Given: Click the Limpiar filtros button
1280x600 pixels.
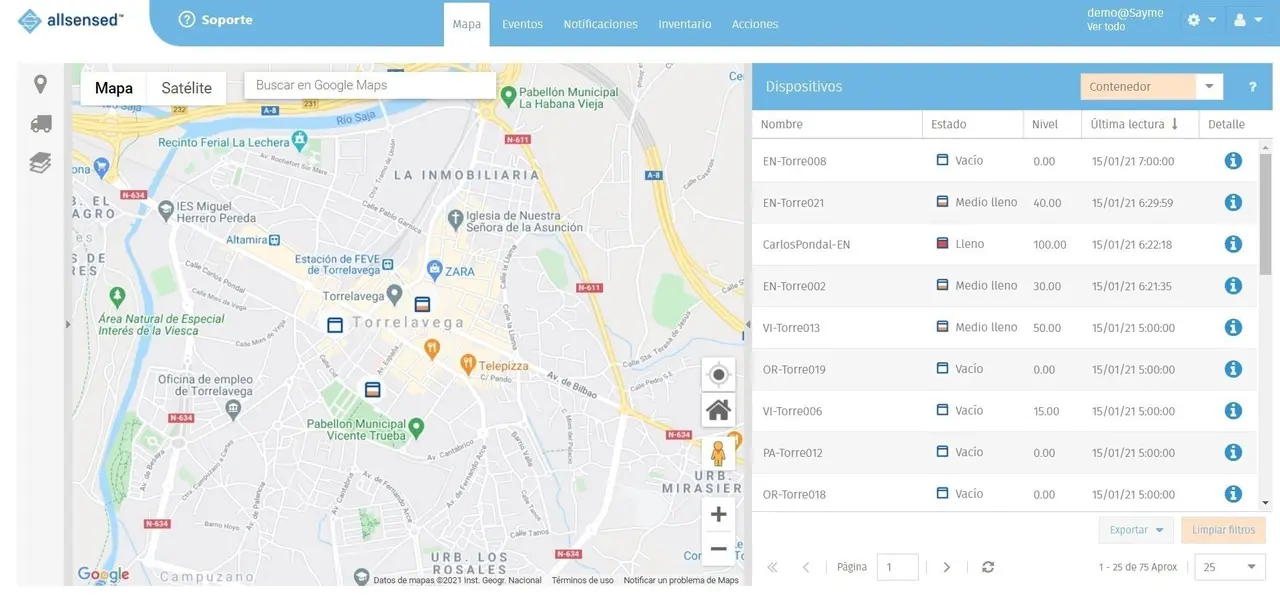Looking at the screenshot, I should point(1223,529).
